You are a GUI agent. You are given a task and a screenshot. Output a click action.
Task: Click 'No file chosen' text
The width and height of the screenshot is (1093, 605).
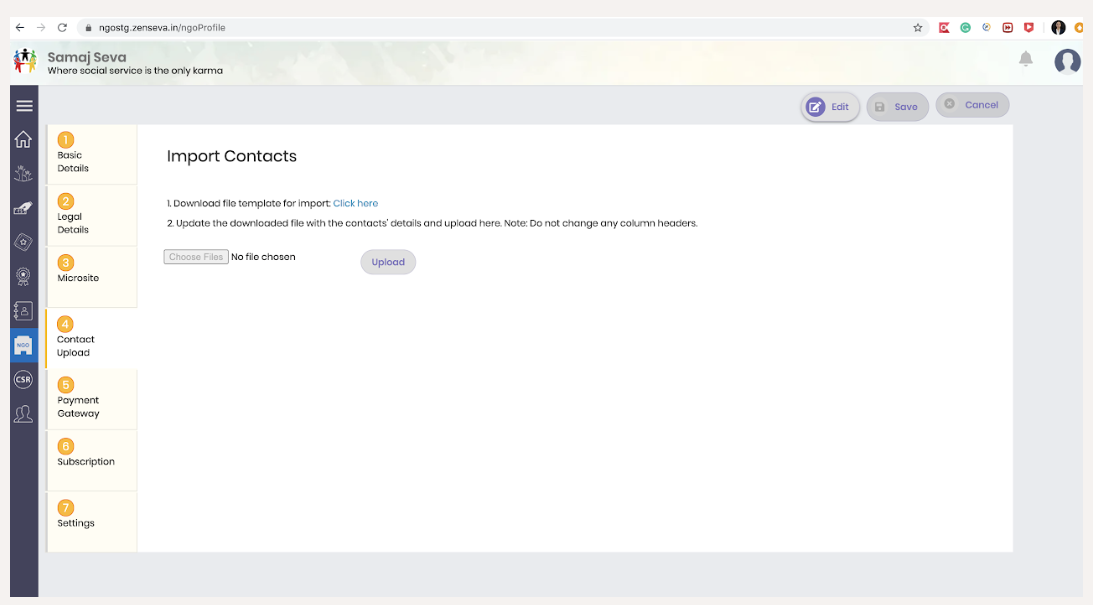[263, 256]
